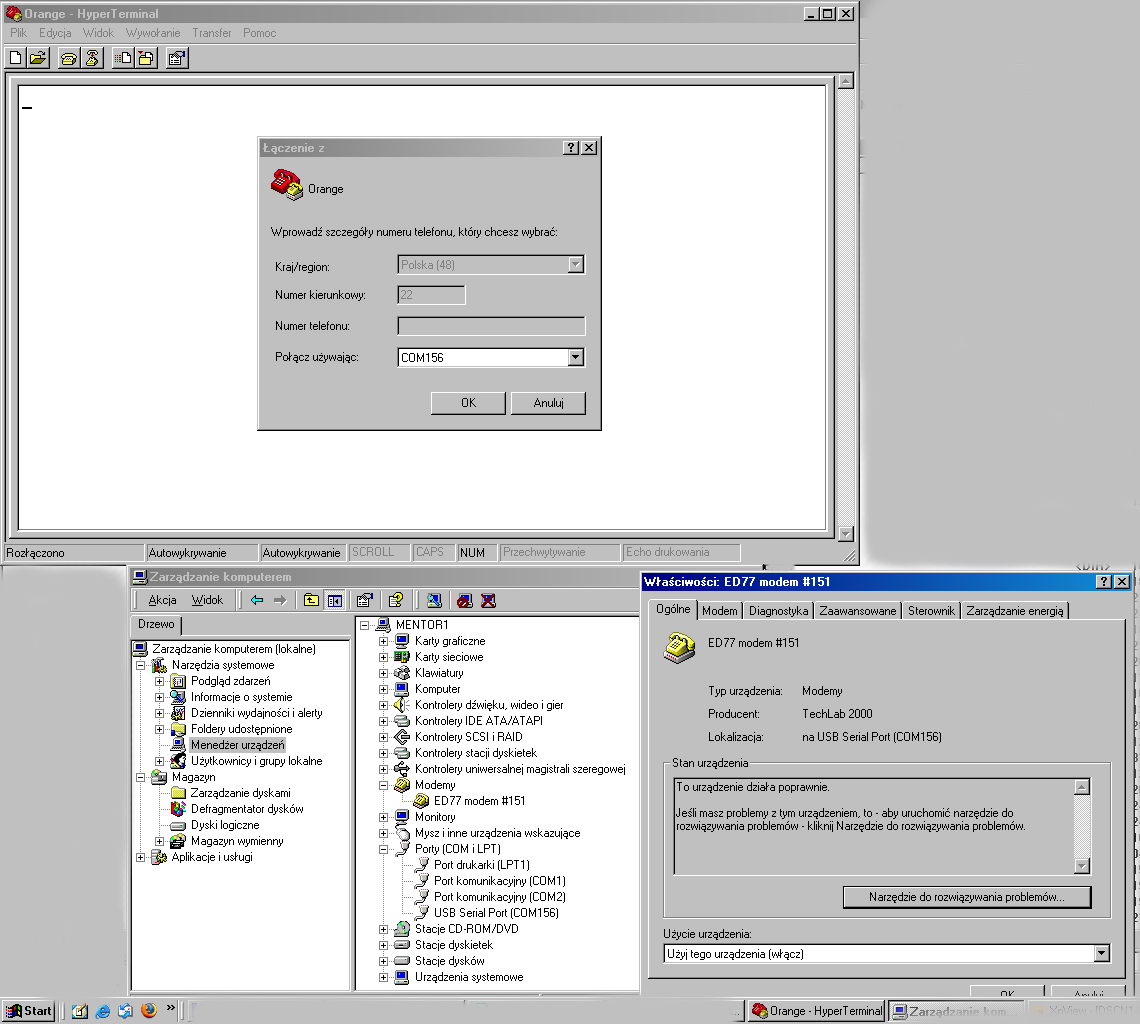Click the Call phone icon in HyperTerminal toolbar
Screen dimensions: 1140x1024
(69, 58)
